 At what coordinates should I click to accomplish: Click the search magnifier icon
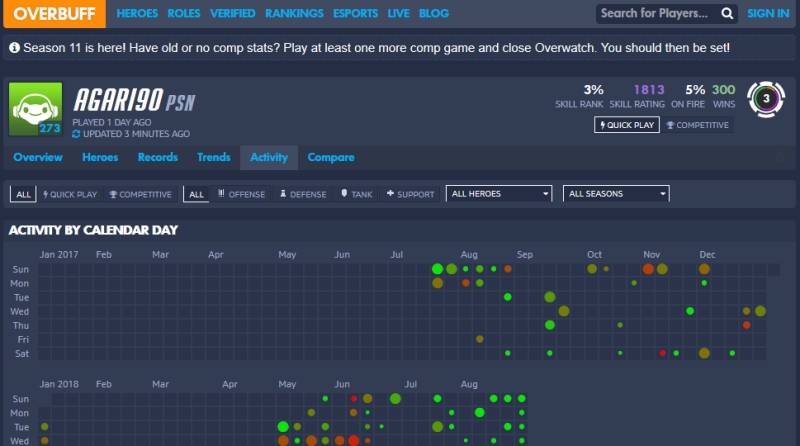click(727, 14)
